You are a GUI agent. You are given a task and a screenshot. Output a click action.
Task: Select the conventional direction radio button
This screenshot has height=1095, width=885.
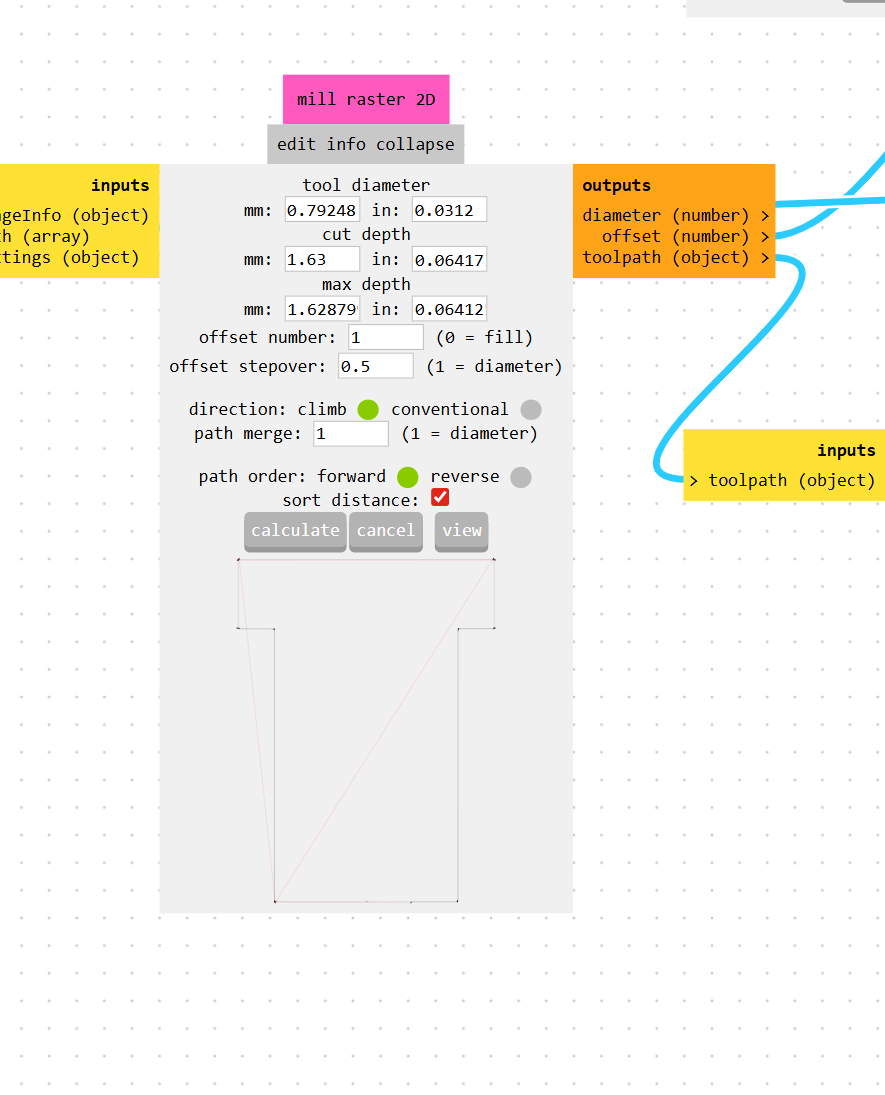tap(531, 410)
